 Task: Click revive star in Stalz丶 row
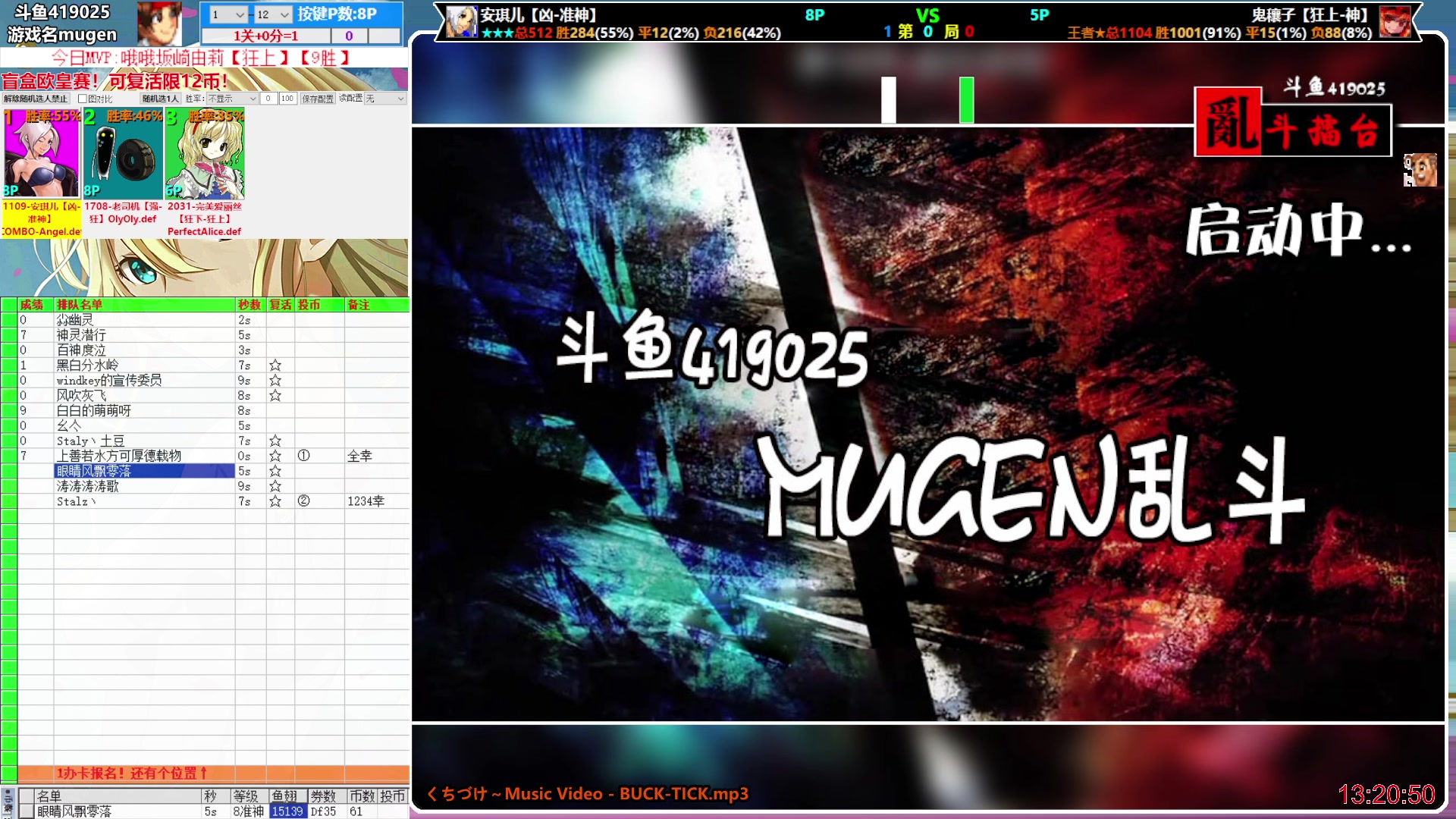coord(275,502)
